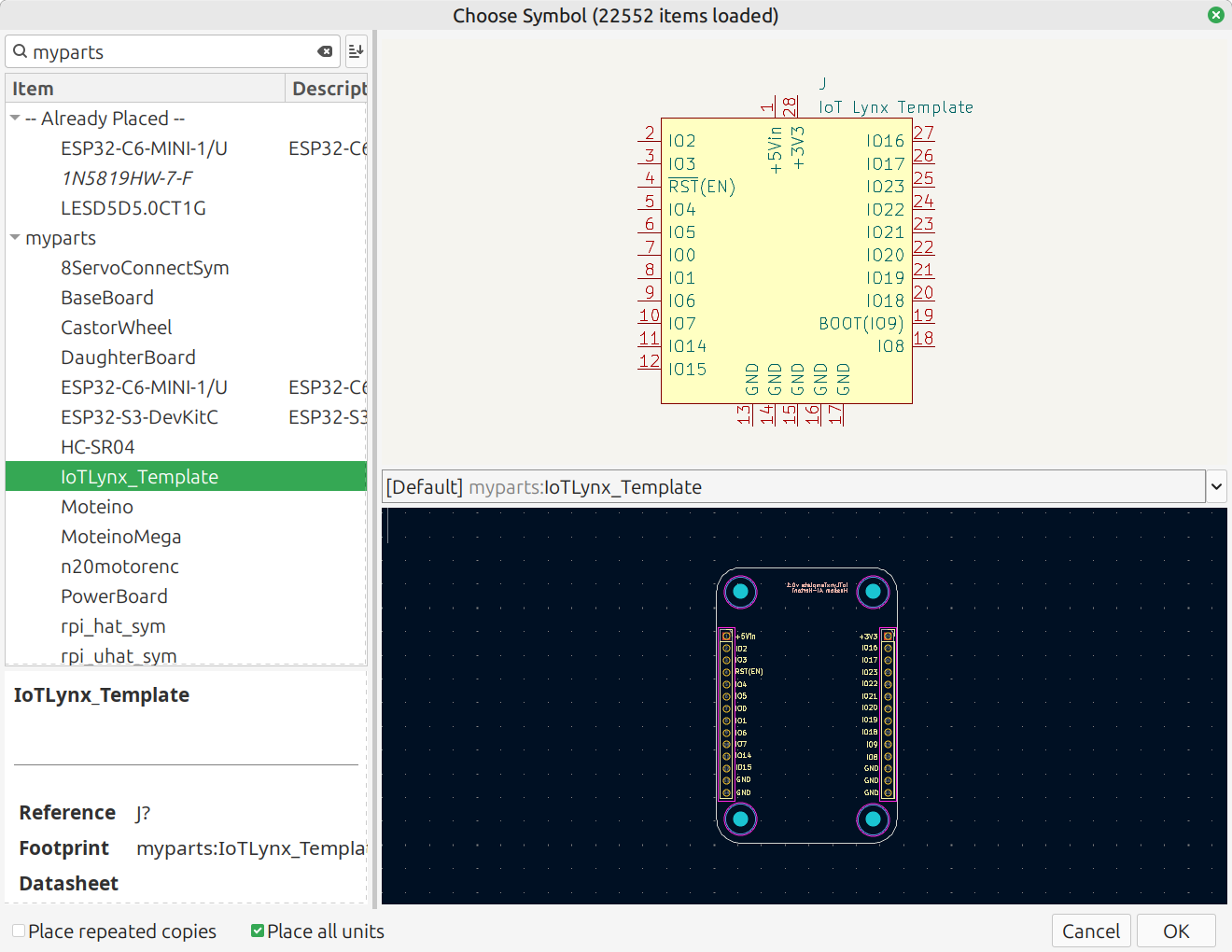Click the Item column header

click(x=145, y=89)
